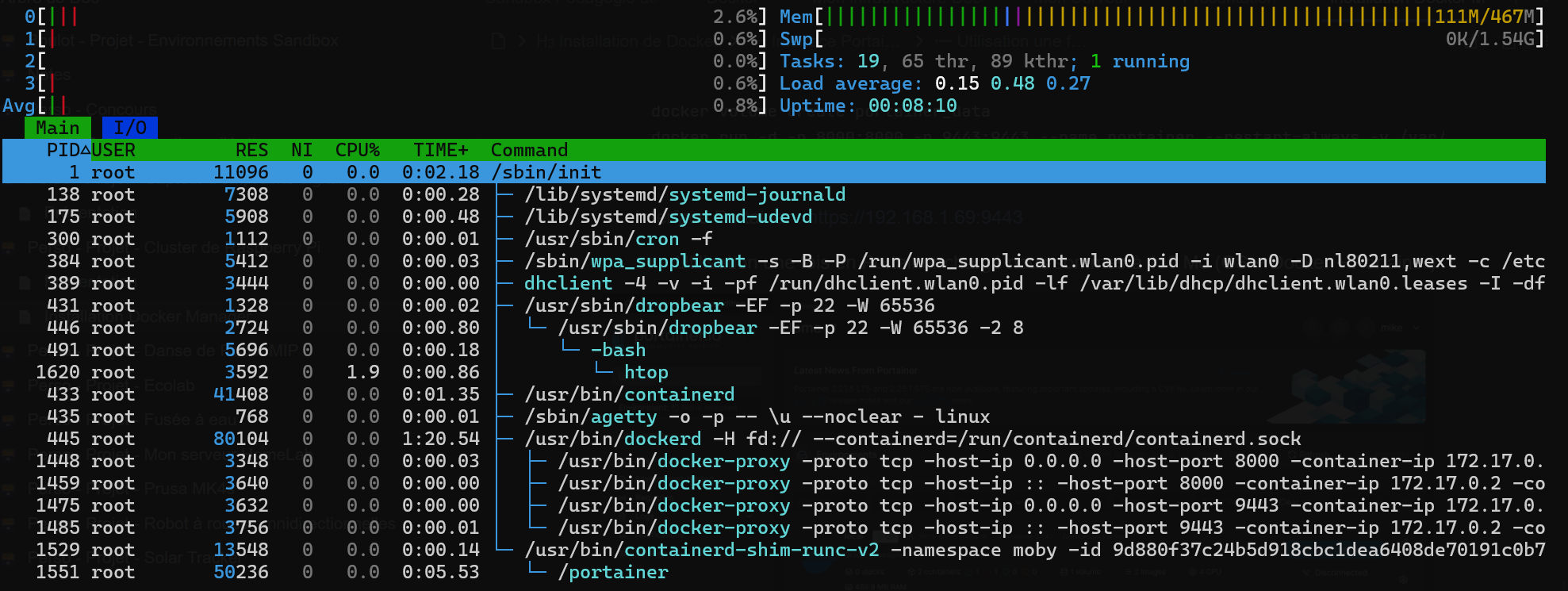Select the systemd-journald process row
Image resolution: width=1568 pixels, height=591 pixels.
point(774,194)
